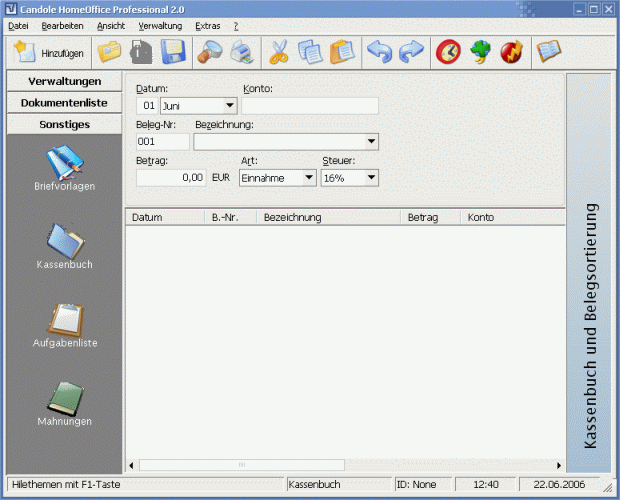Screen dimensions: 620x500
Task: Undo with the left arrow icon
Action: tap(380, 52)
